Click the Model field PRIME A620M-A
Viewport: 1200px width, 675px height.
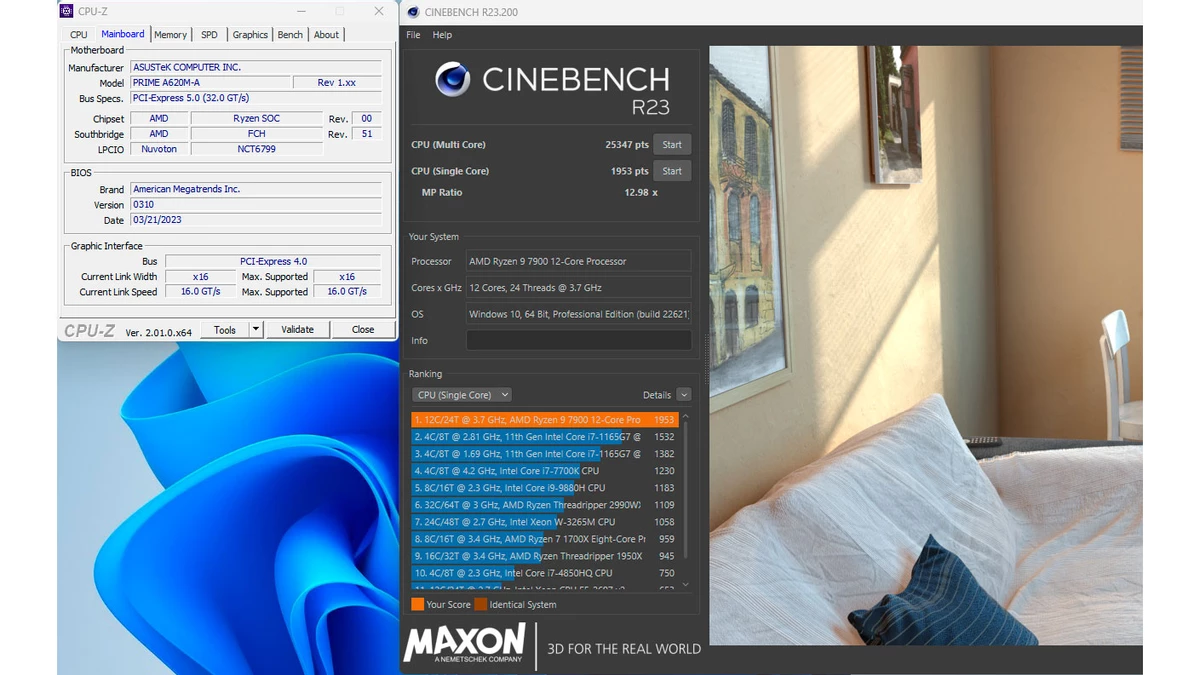210,83
